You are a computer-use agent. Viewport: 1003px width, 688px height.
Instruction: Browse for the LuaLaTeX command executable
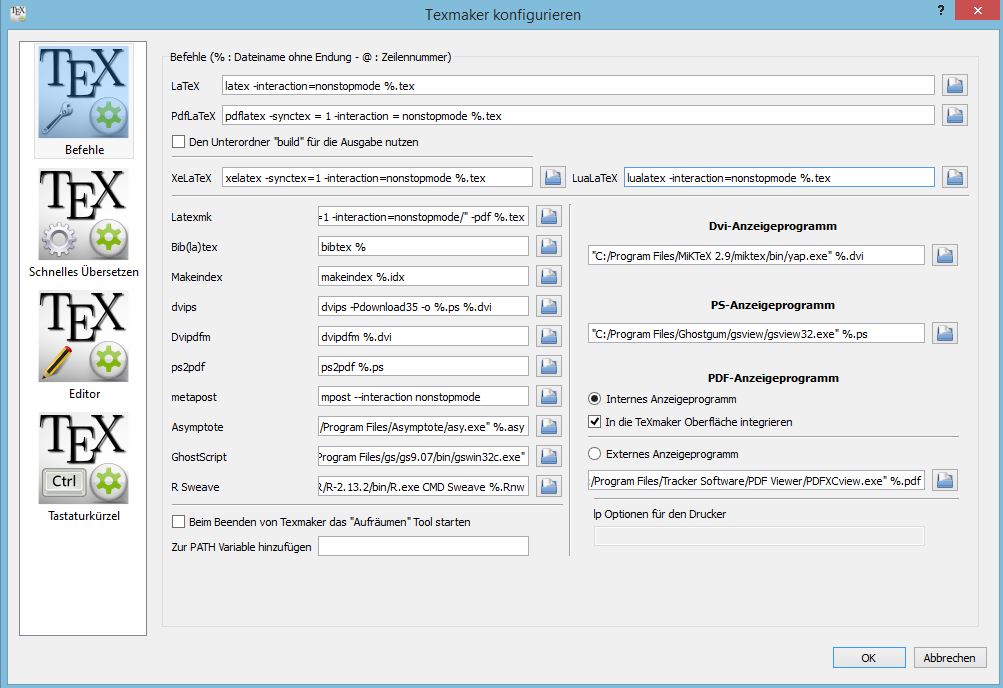(x=954, y=177)
